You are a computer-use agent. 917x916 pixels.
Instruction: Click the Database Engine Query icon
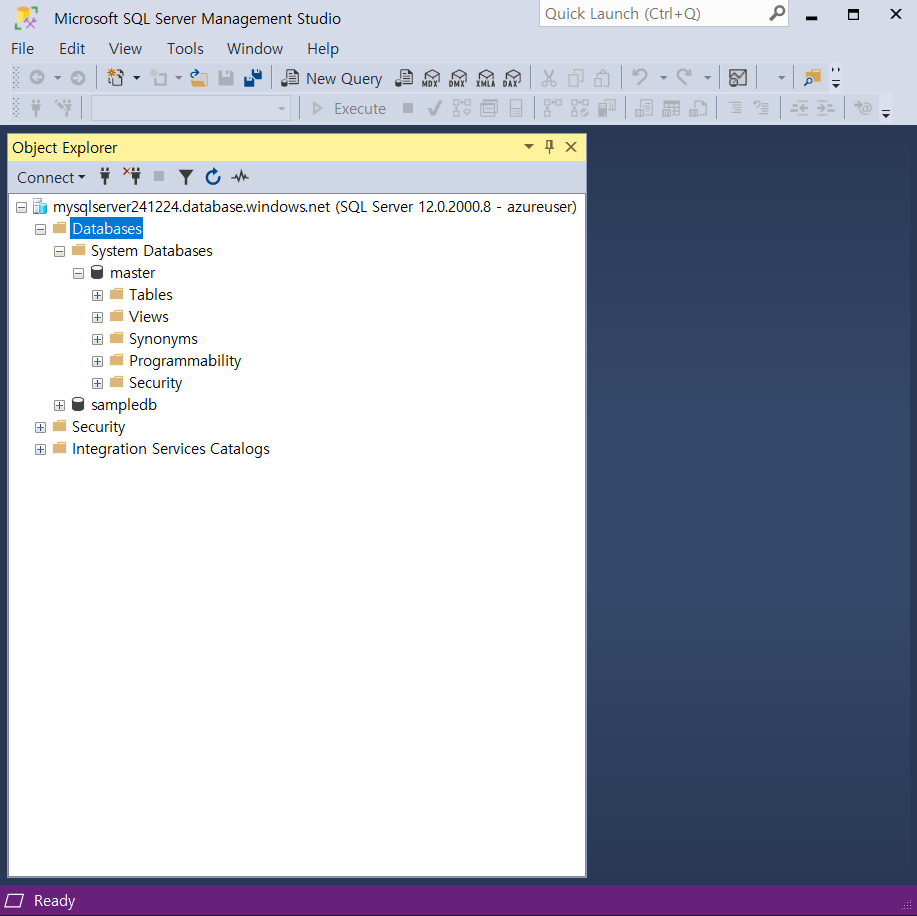pos(404,78)
